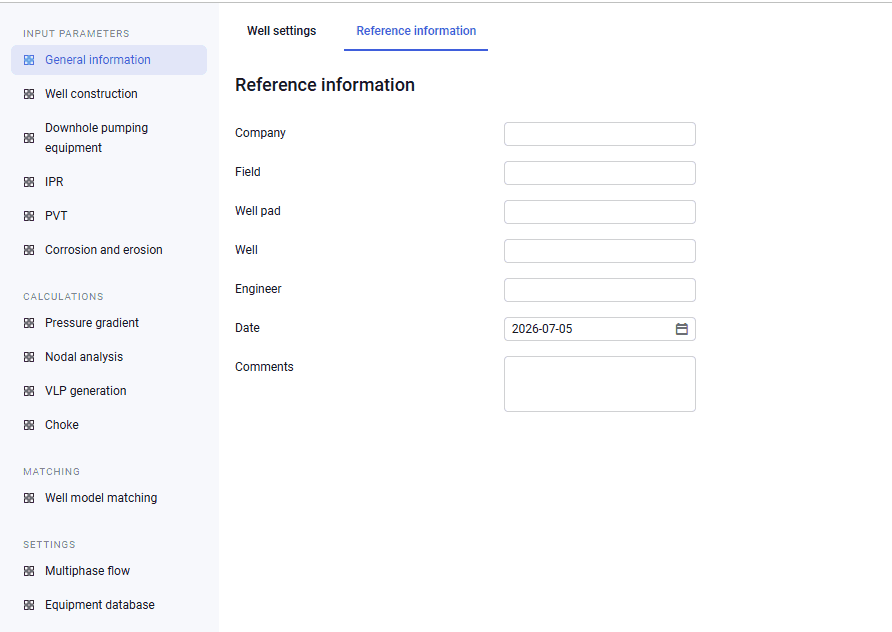Open the calendar picker in Date field
The image size is (892, 632).
tap(682, 329)
